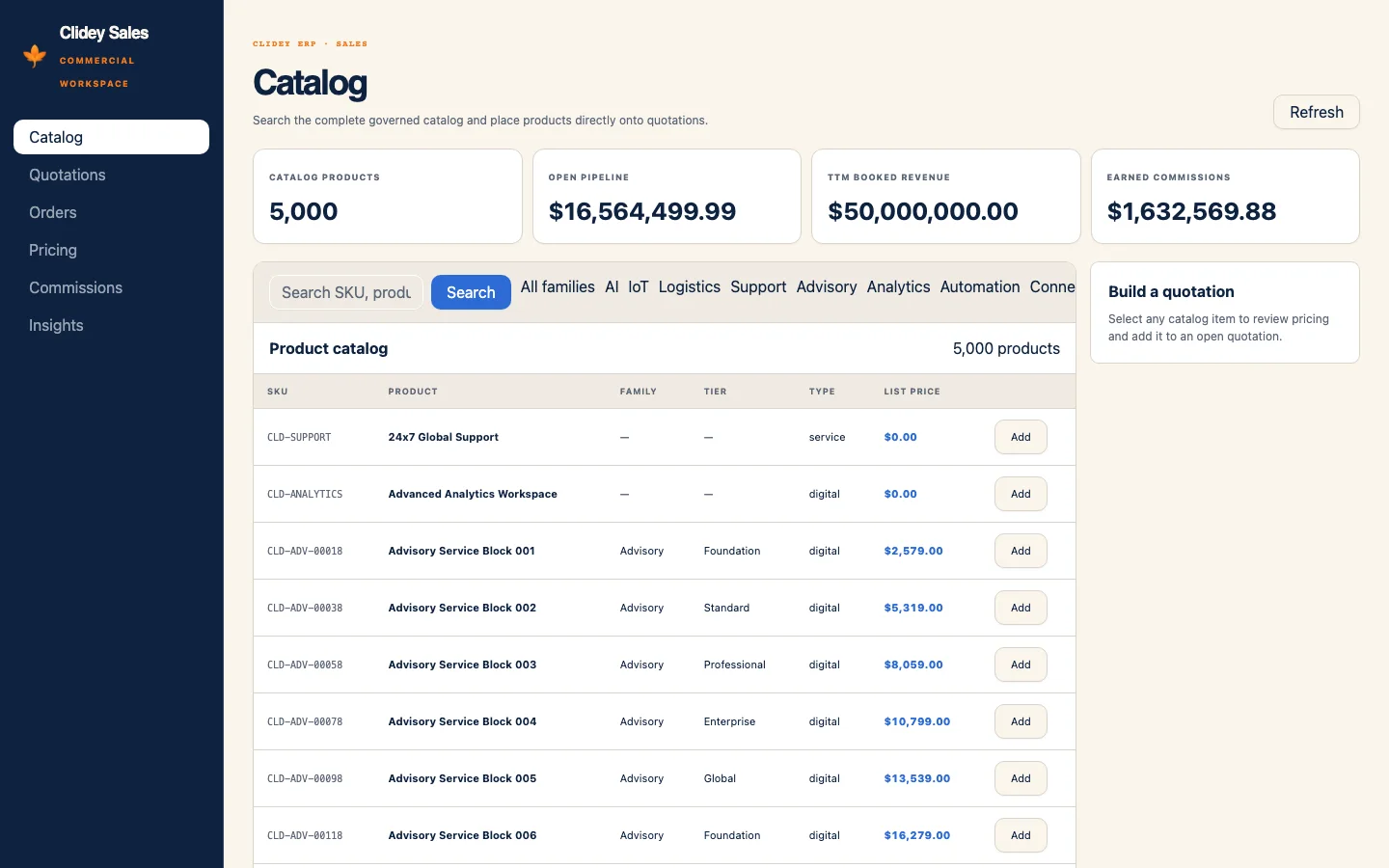Click the $5,319.00 list price
The height and width of the screenshot is (868, 1389).
913,608
